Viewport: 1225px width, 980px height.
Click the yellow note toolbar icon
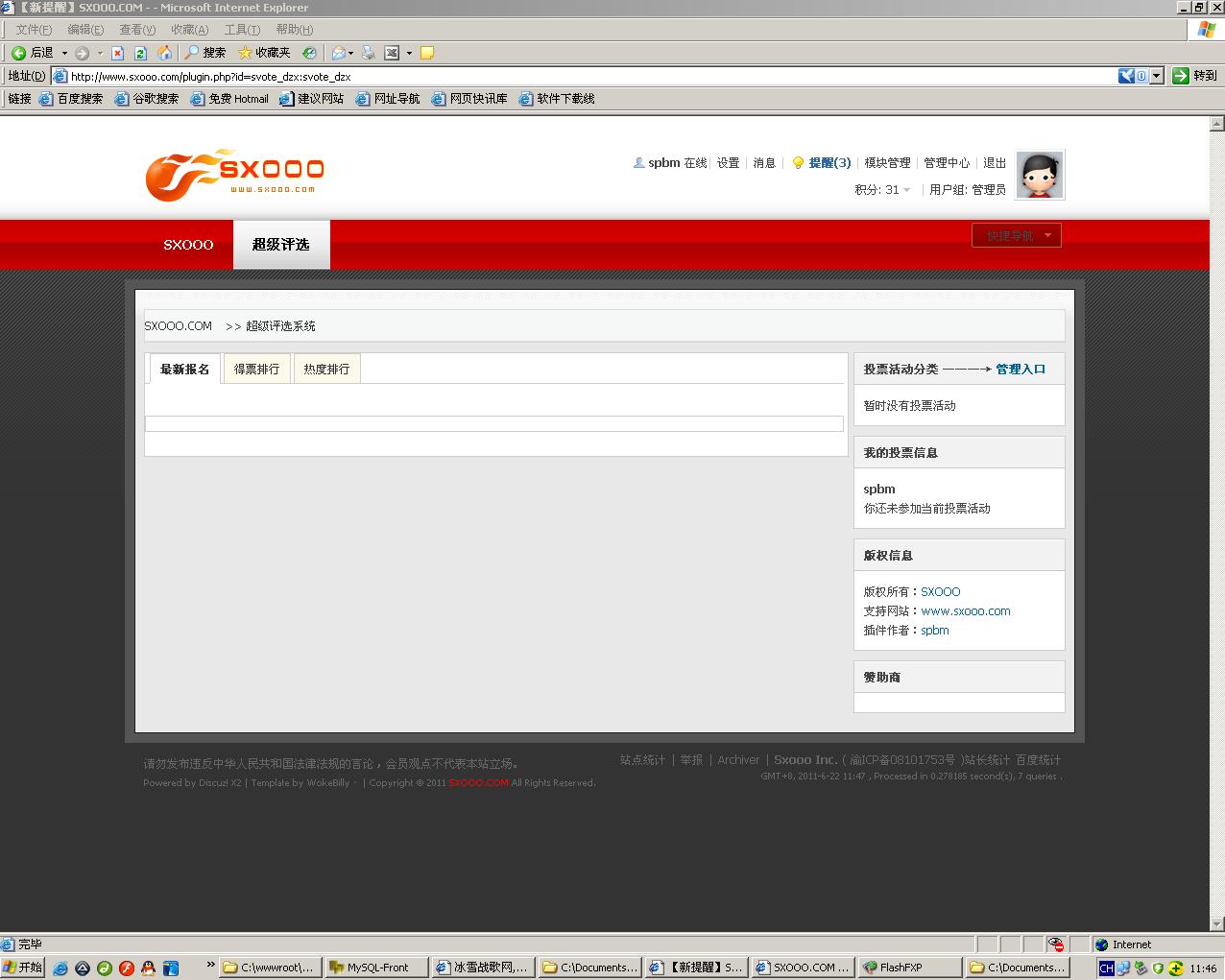tap(427, 53)
